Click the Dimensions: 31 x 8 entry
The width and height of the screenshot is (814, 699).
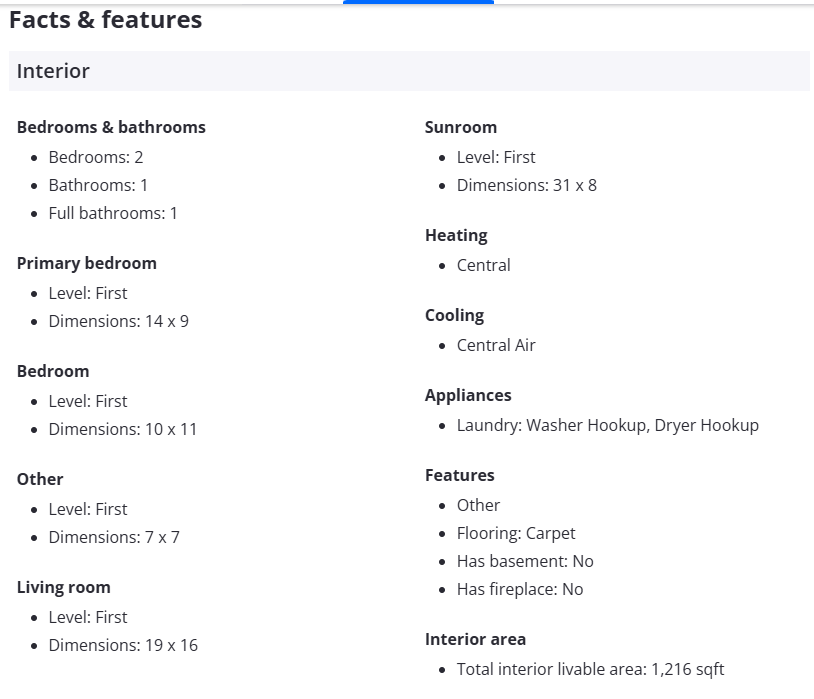[x=527, y=185]
